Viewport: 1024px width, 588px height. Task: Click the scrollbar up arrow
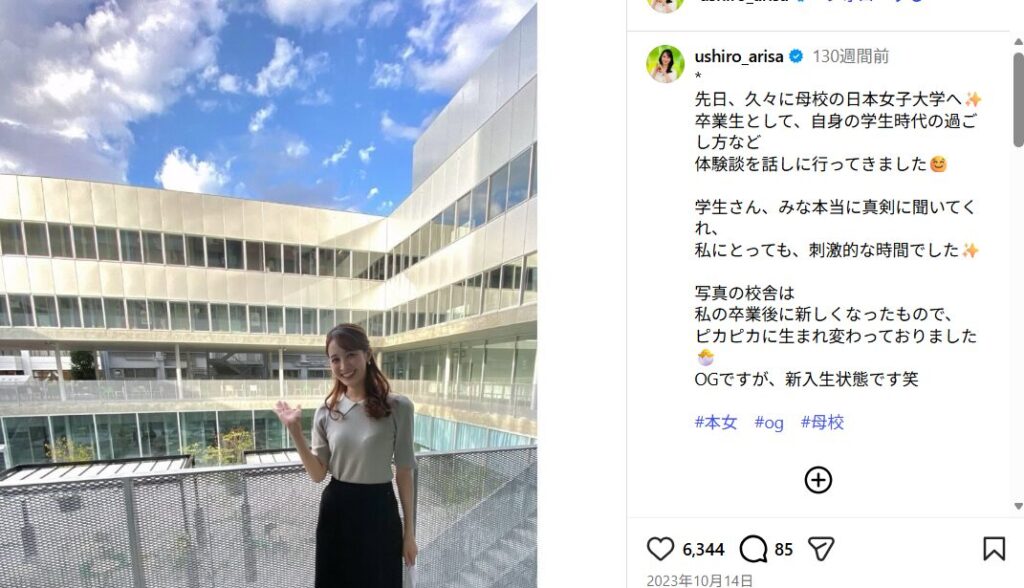(x=1018, y=41)
